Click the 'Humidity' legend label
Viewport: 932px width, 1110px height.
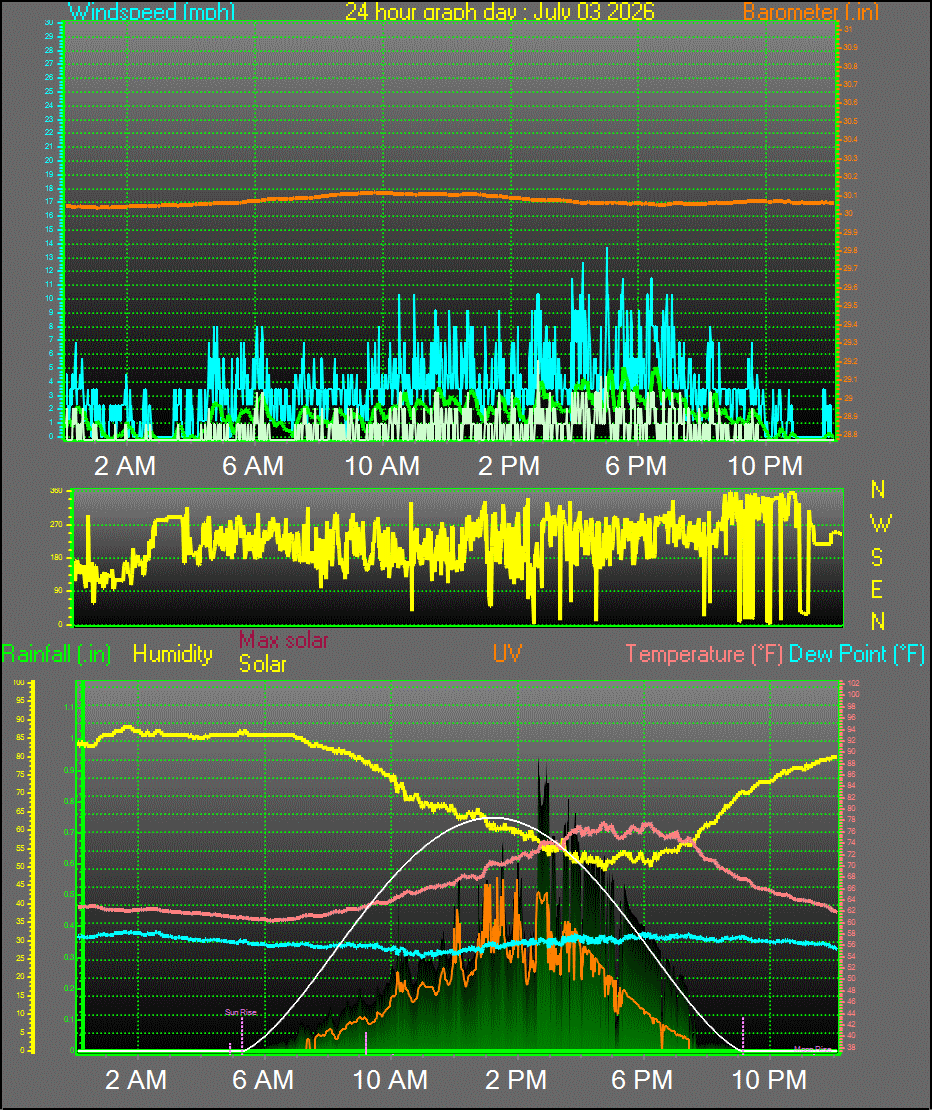coord(173,654)
